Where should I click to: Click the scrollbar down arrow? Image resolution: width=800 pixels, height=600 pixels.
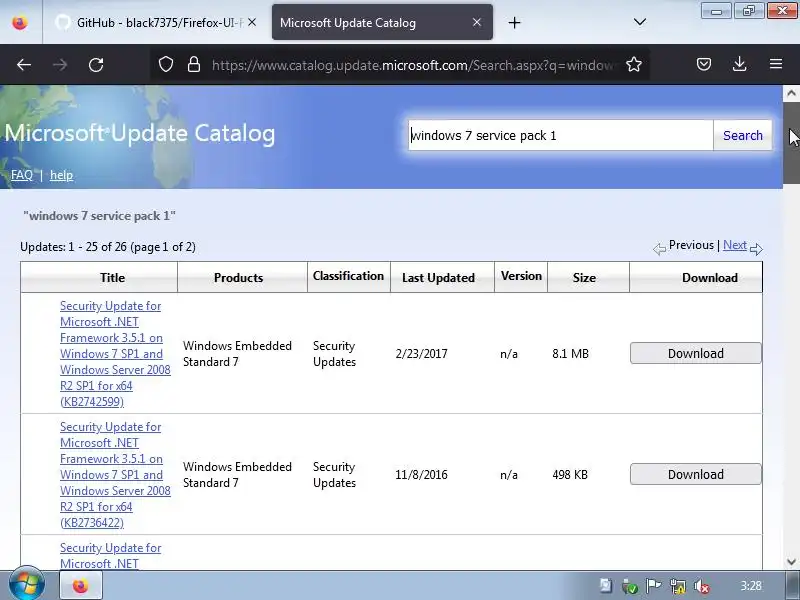(791, 562)
